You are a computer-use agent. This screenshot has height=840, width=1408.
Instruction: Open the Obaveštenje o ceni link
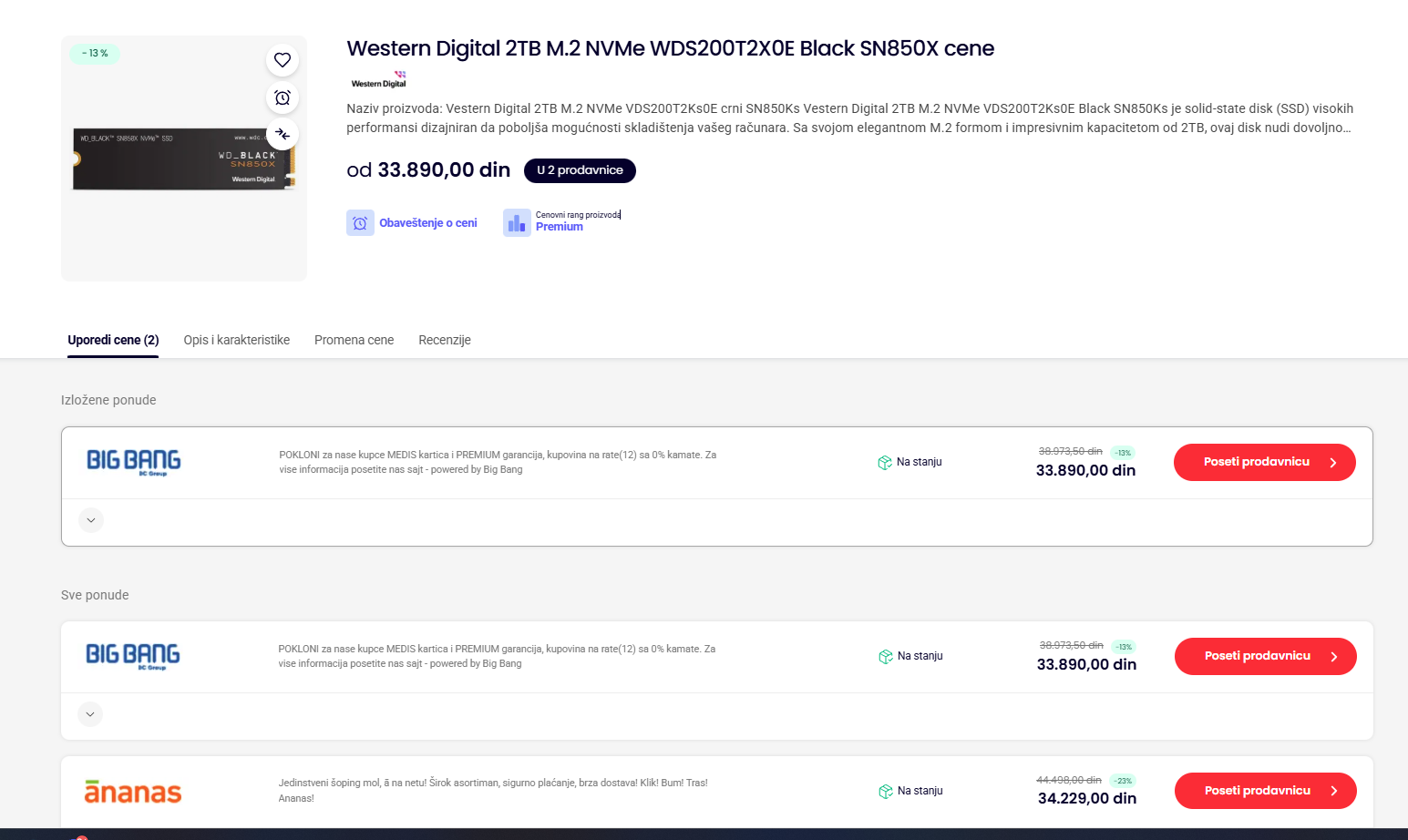pos(427,223)
